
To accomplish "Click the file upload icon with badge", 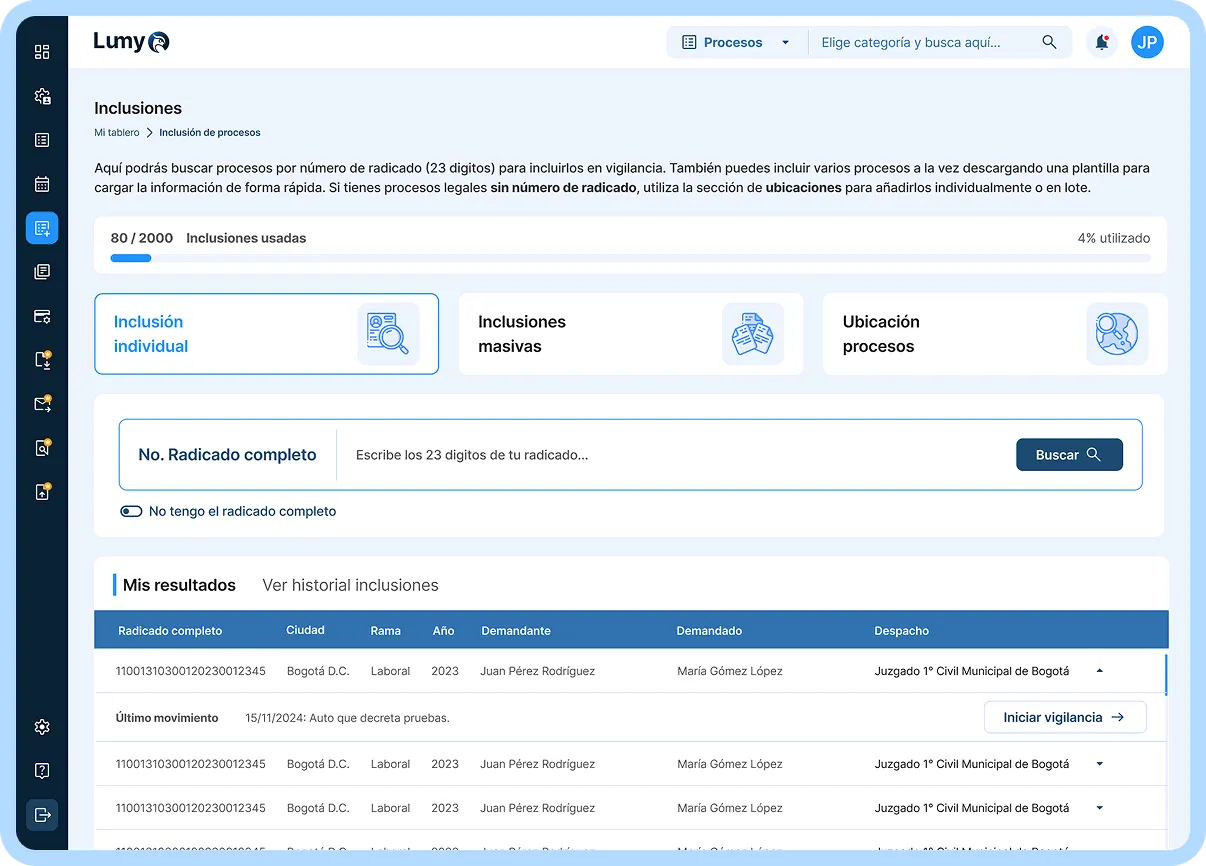I will pos(41,492).
